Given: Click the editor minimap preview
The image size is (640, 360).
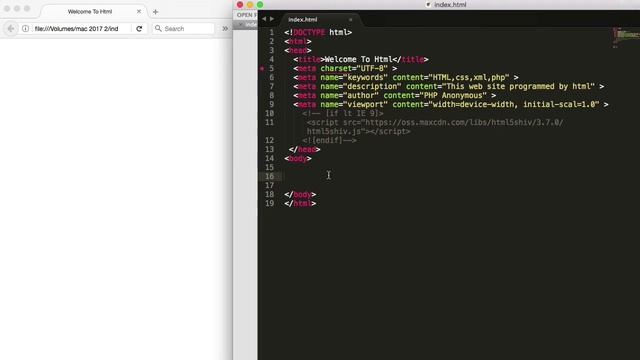Looking at the screenshot, I should coord(627,37).
